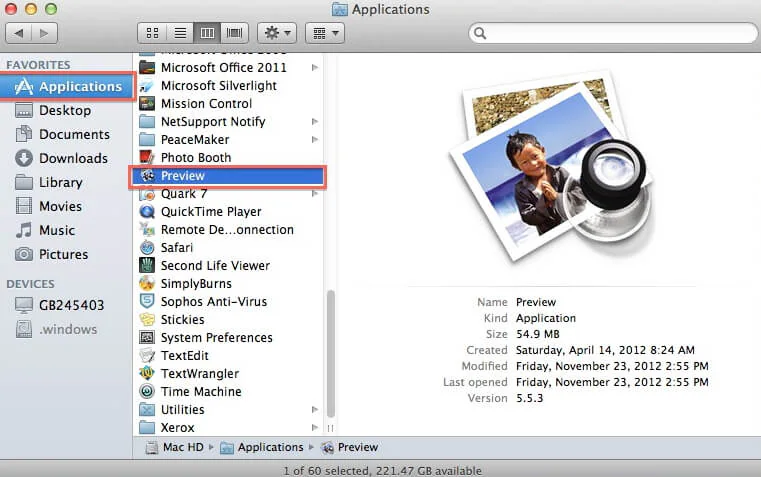This screenshot has height=477, width=761.
Task: Expand the NetSupport Notify arrow
Action: point(315,121)
